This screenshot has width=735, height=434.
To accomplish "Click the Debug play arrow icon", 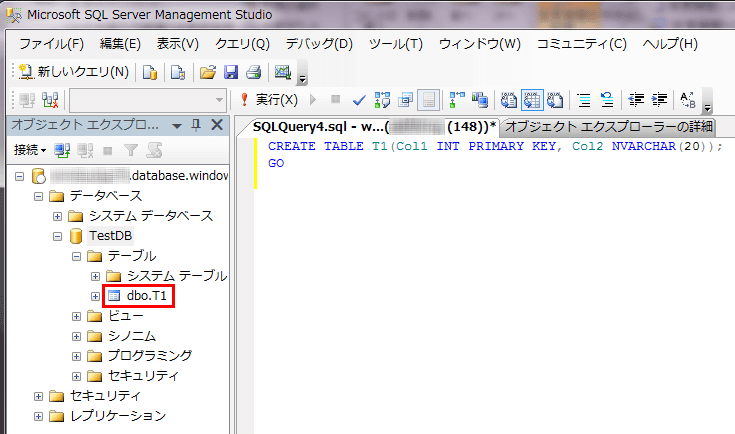I will tap(313, 99).
